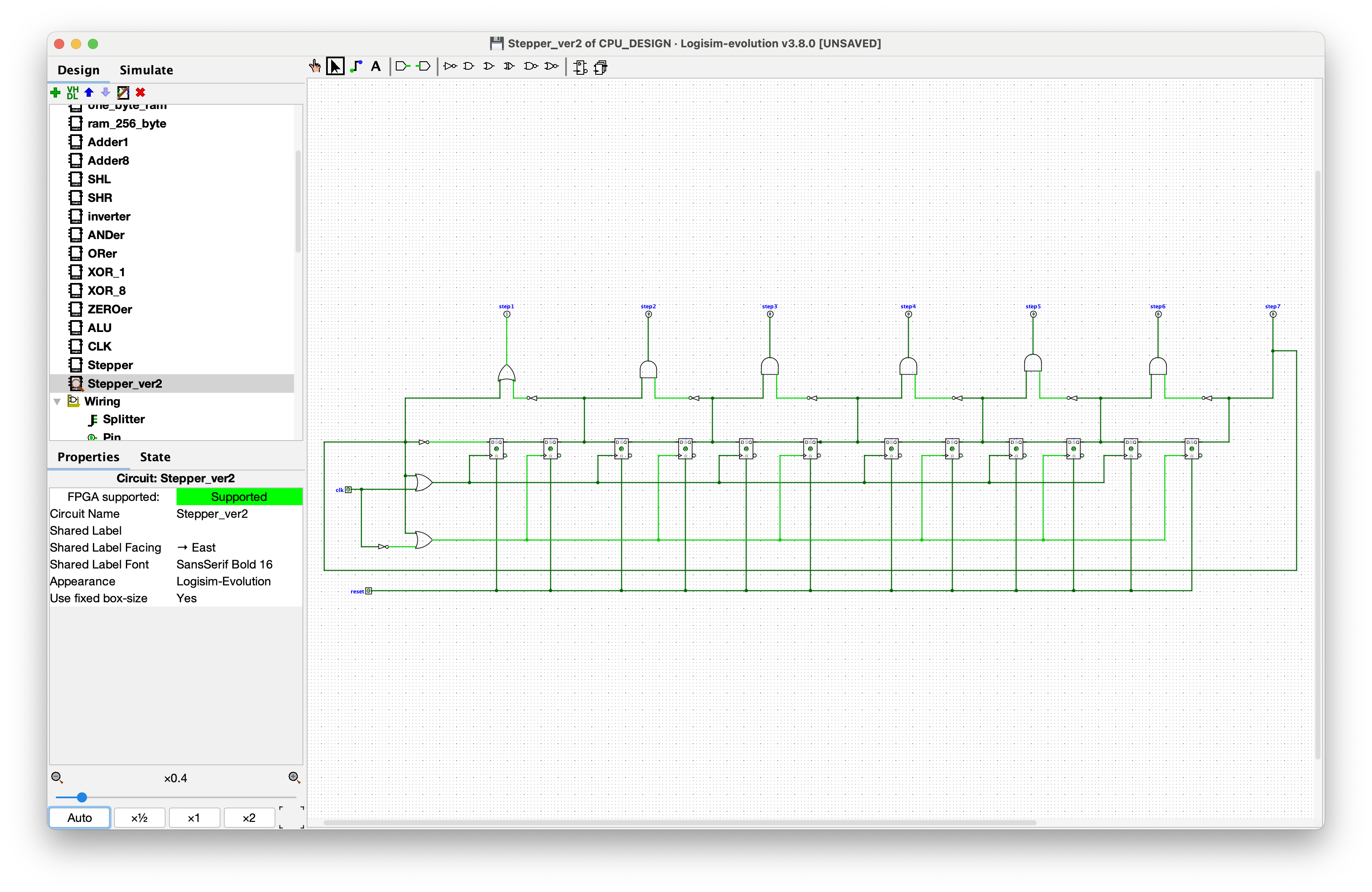Choose the Register tool

click(601, 68)
